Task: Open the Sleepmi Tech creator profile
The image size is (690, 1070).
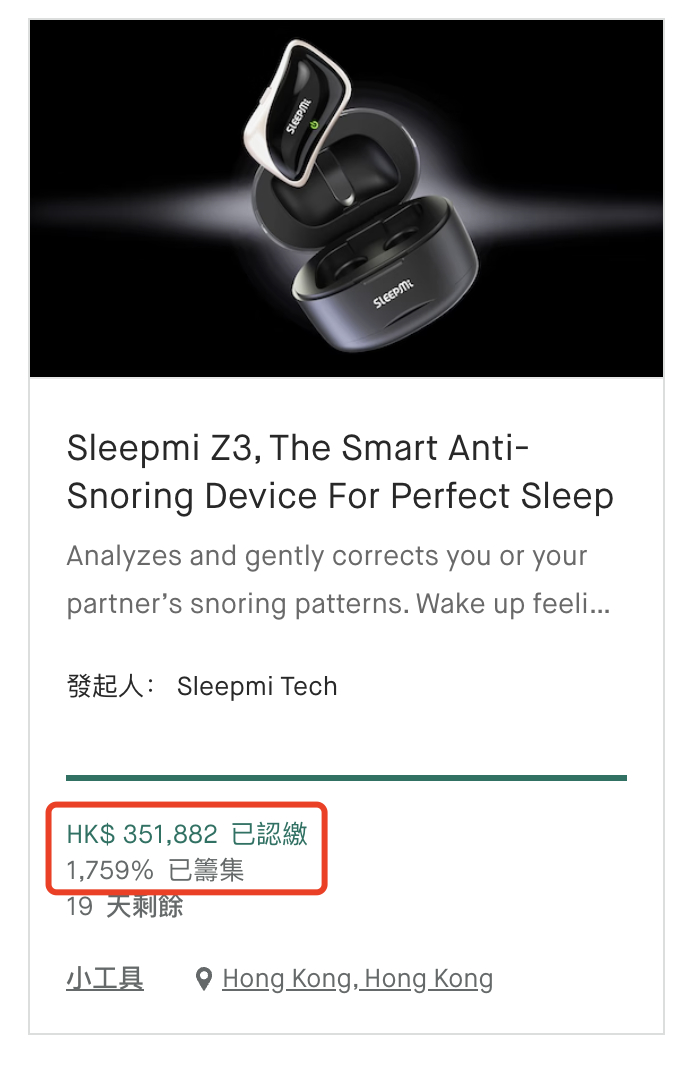Action: (257, 687)
